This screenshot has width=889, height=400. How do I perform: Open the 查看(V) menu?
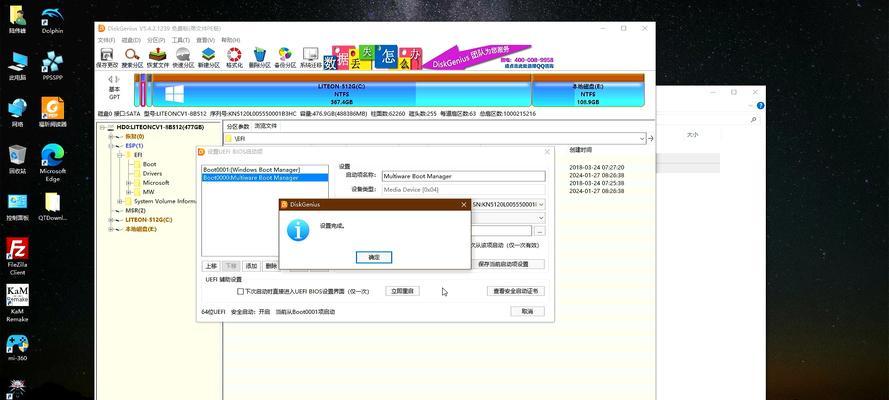tap(205, 40)
